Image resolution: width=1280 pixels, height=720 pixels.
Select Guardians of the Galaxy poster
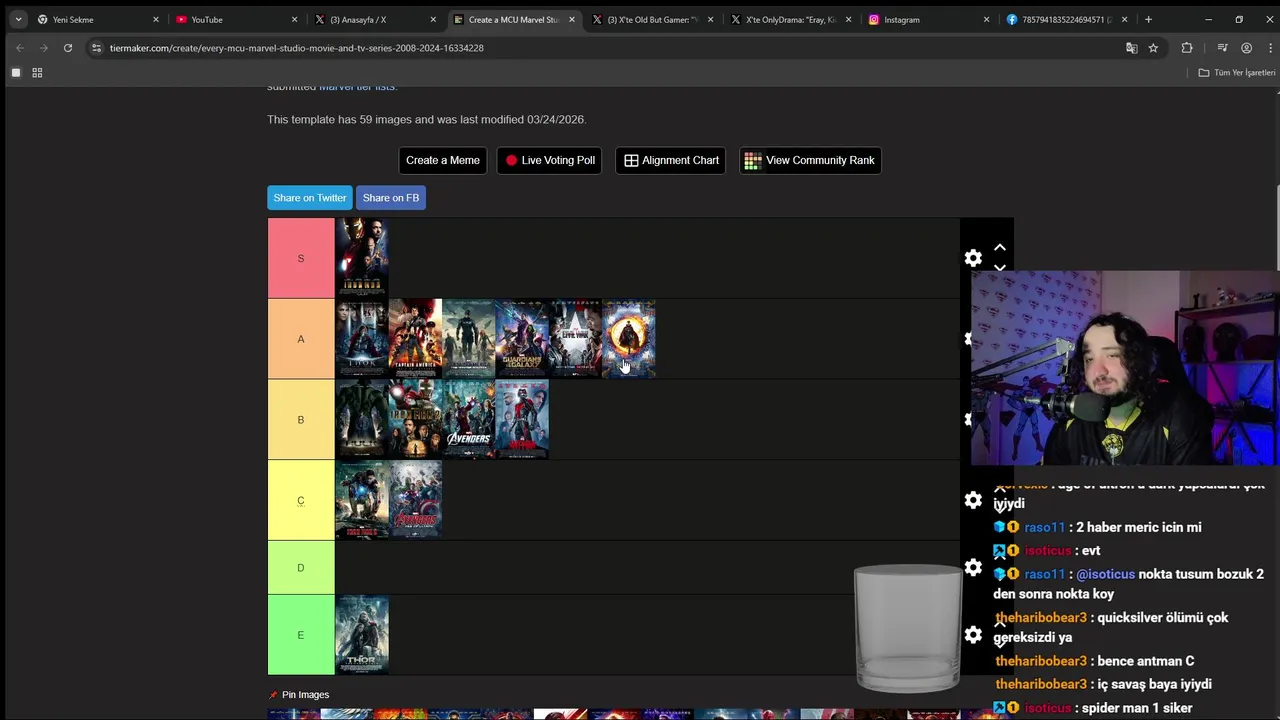pos(522,339)
